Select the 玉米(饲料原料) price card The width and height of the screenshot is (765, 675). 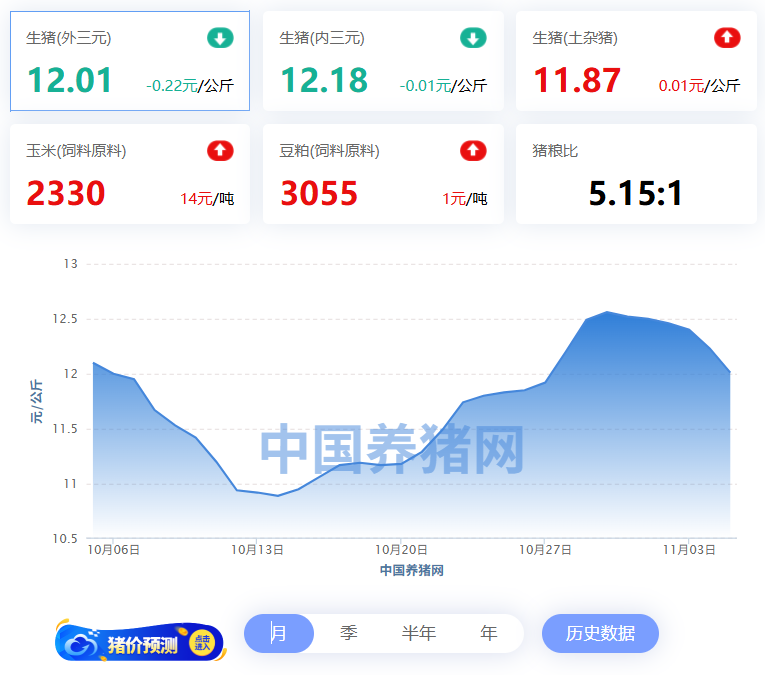point(130,174)
